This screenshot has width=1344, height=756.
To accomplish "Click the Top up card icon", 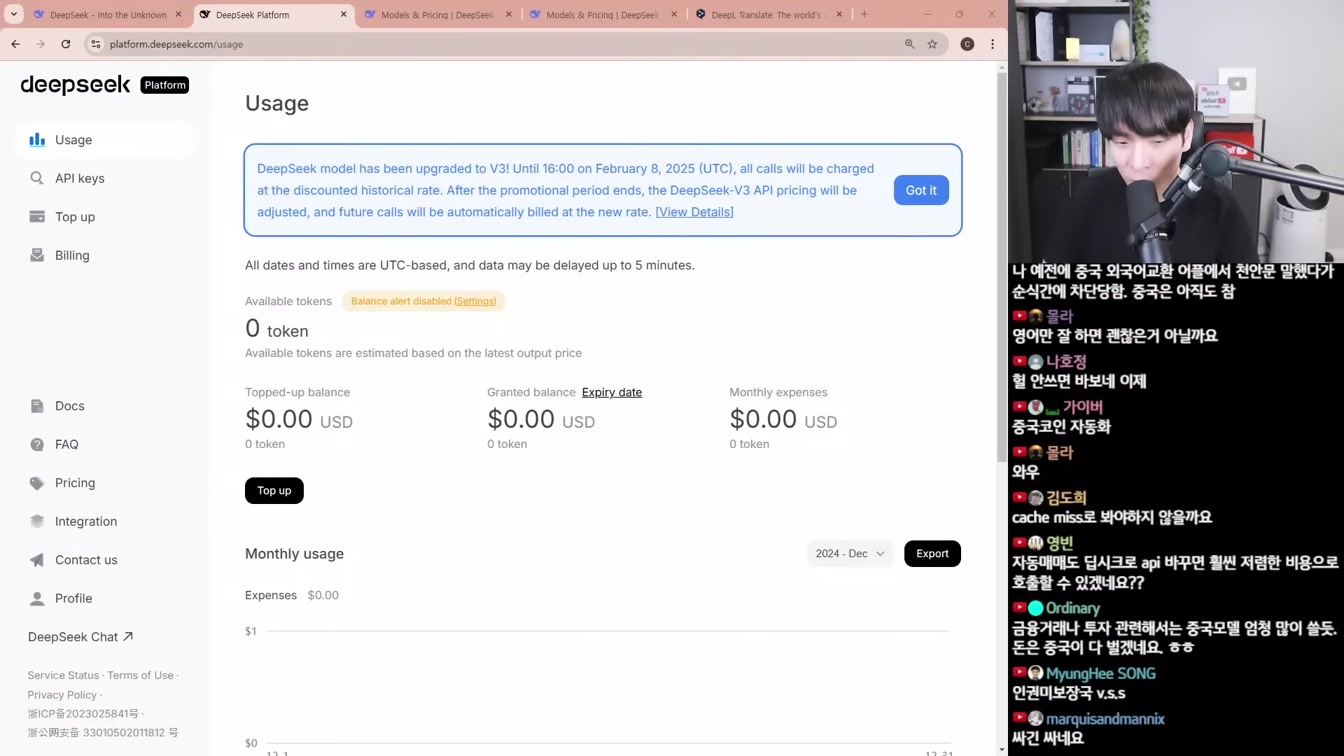I will point(37,217).
